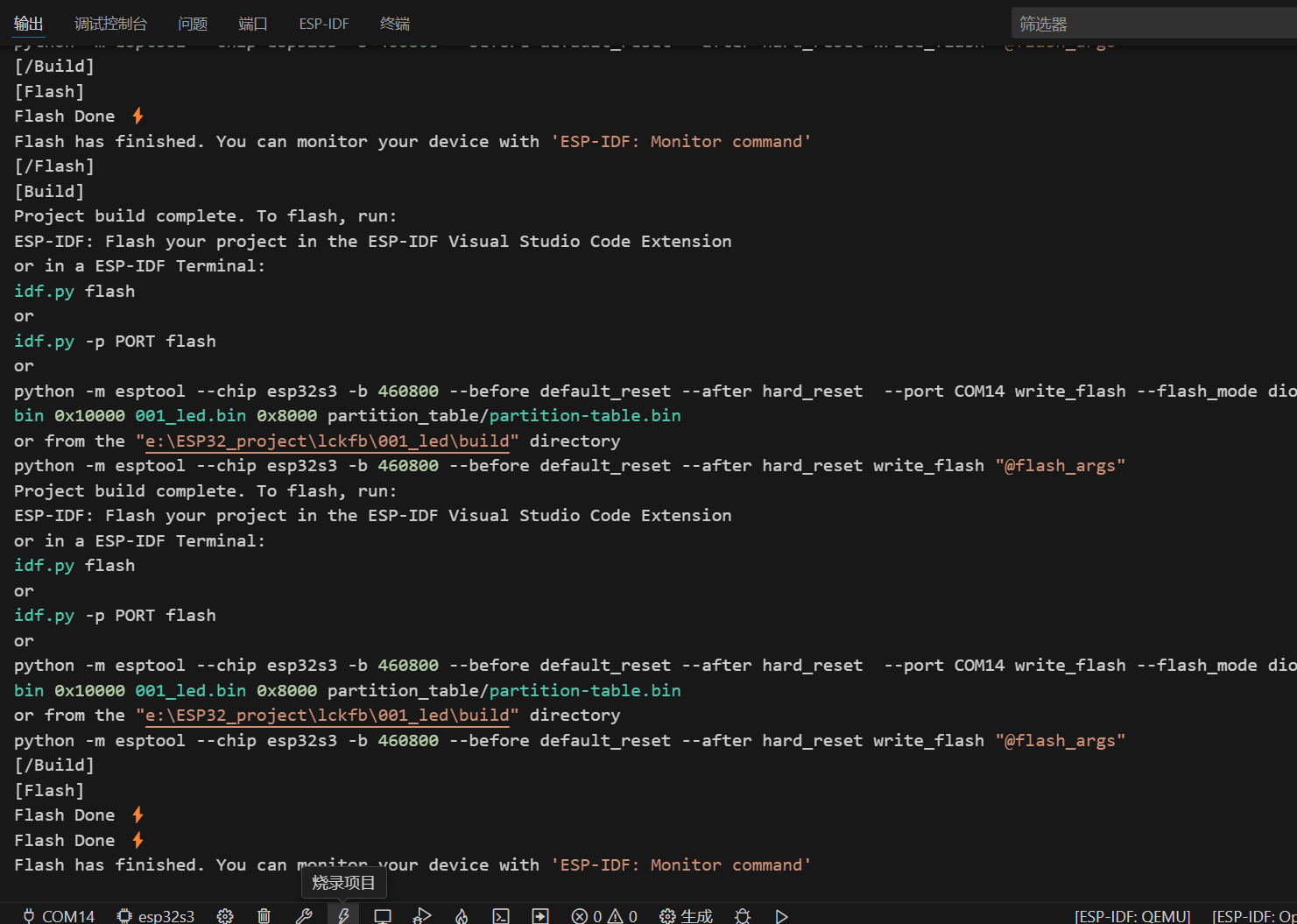Click the 生成 build button in status bar
This screenshot has width=1297, height=924.
coord(686,915)
